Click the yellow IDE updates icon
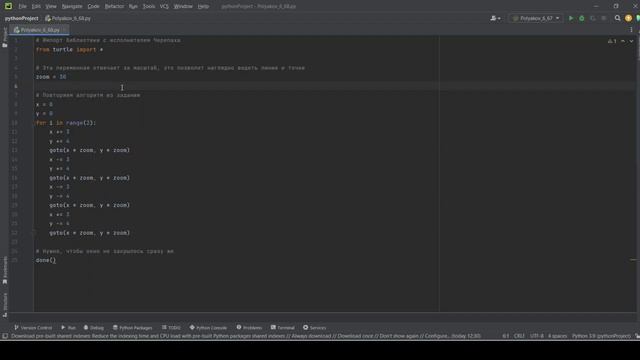The image size is (640, 360). coord(628,18)
